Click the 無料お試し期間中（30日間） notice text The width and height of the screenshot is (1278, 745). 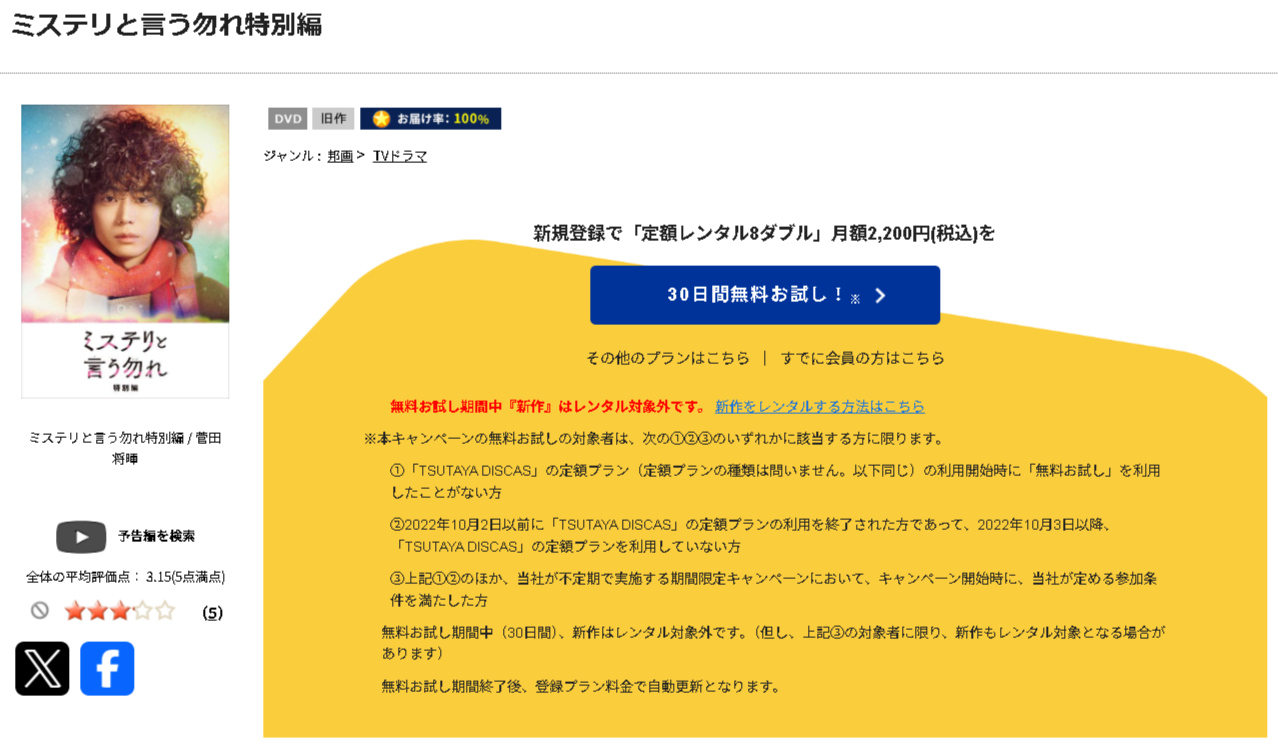[773, 642]
